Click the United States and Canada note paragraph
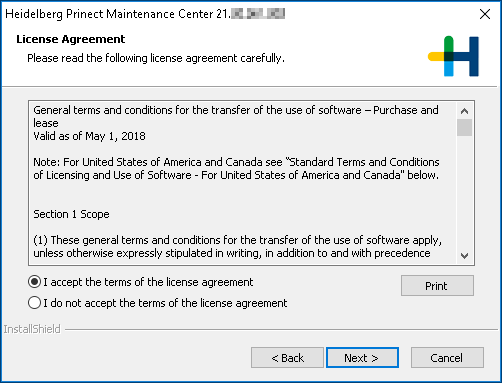This screenshot has height=383, width=502. click(236, 169)
